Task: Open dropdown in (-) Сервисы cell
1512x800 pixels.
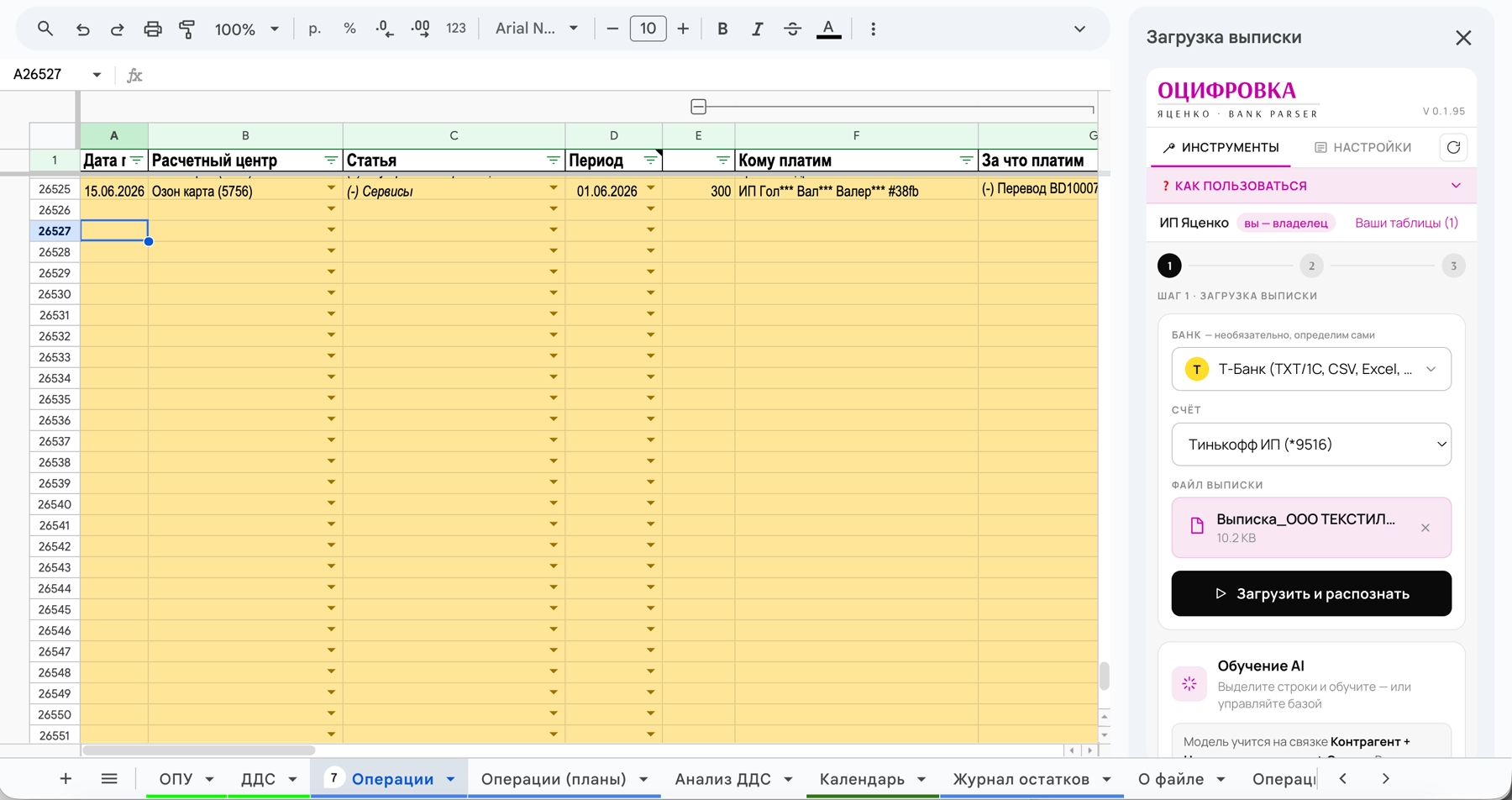Action: [554, 188]
